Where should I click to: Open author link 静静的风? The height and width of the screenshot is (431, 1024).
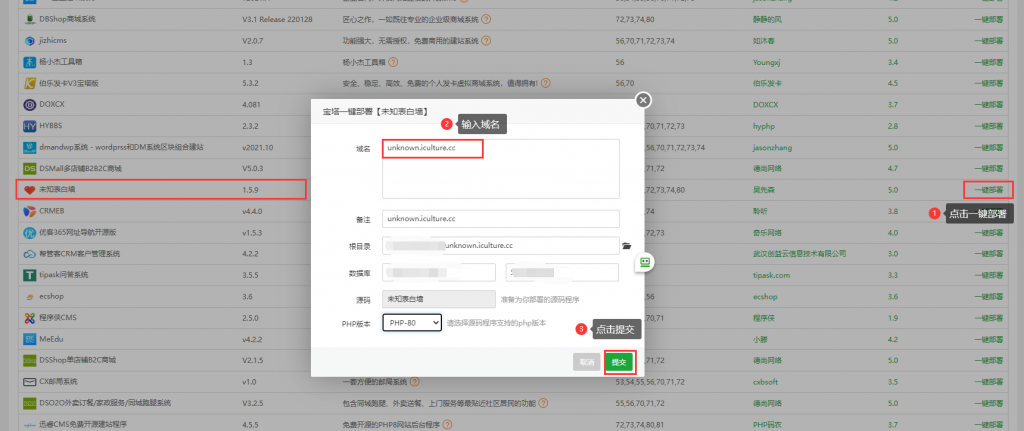[x=767, y=20]
